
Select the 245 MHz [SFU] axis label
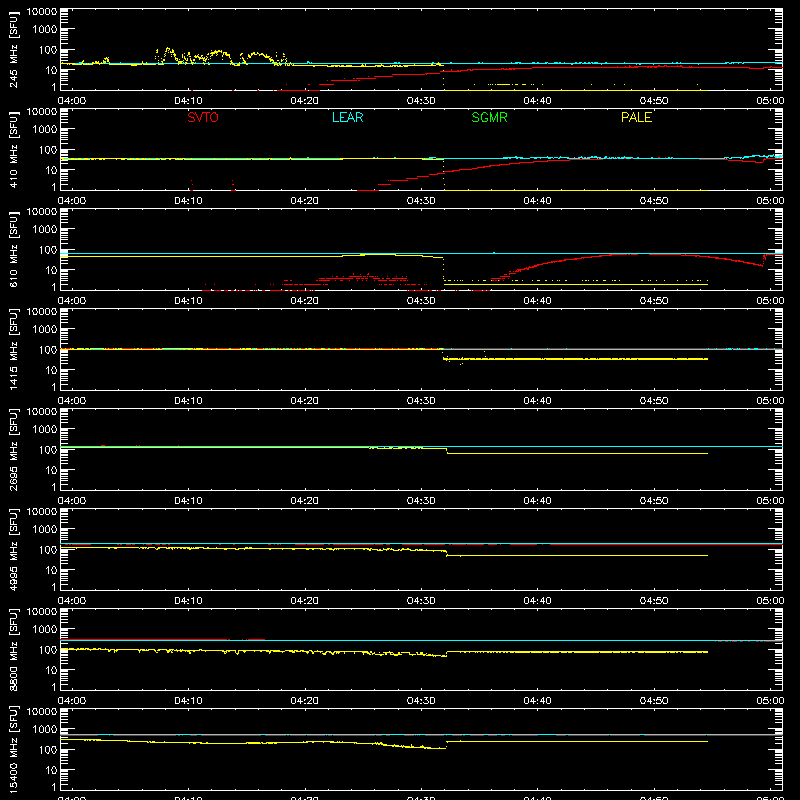tap(14, 49)
